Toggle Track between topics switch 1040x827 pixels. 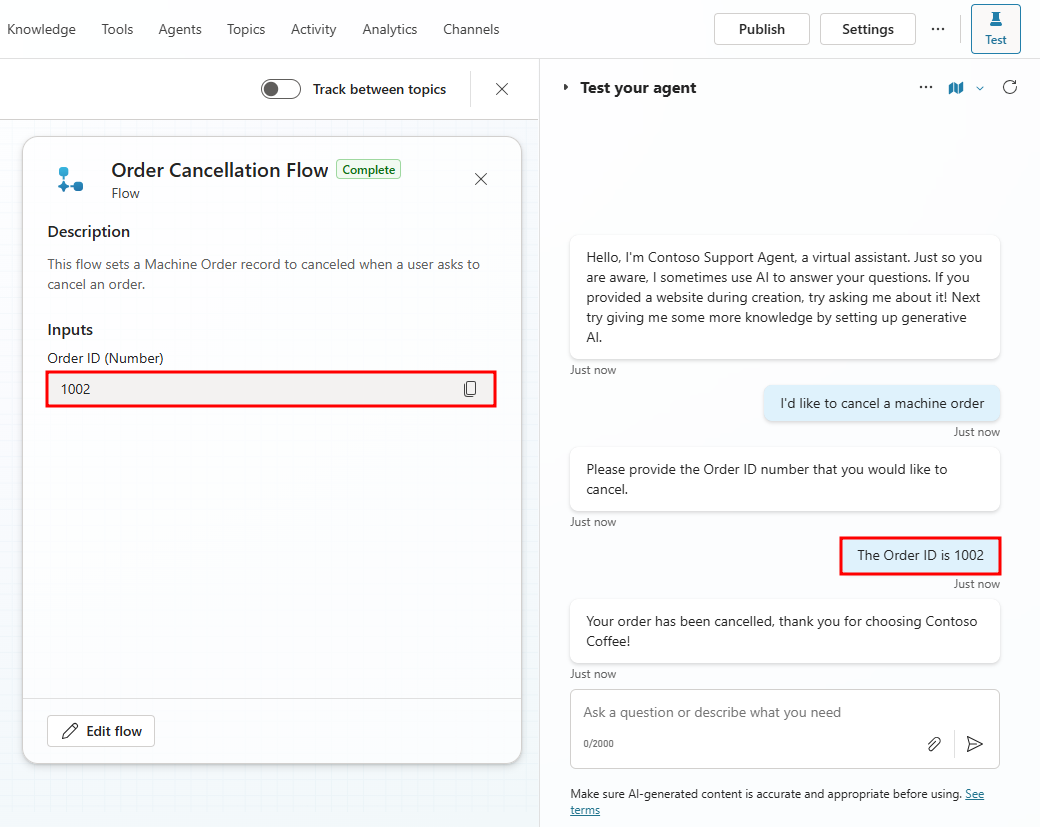pos(281,89)
